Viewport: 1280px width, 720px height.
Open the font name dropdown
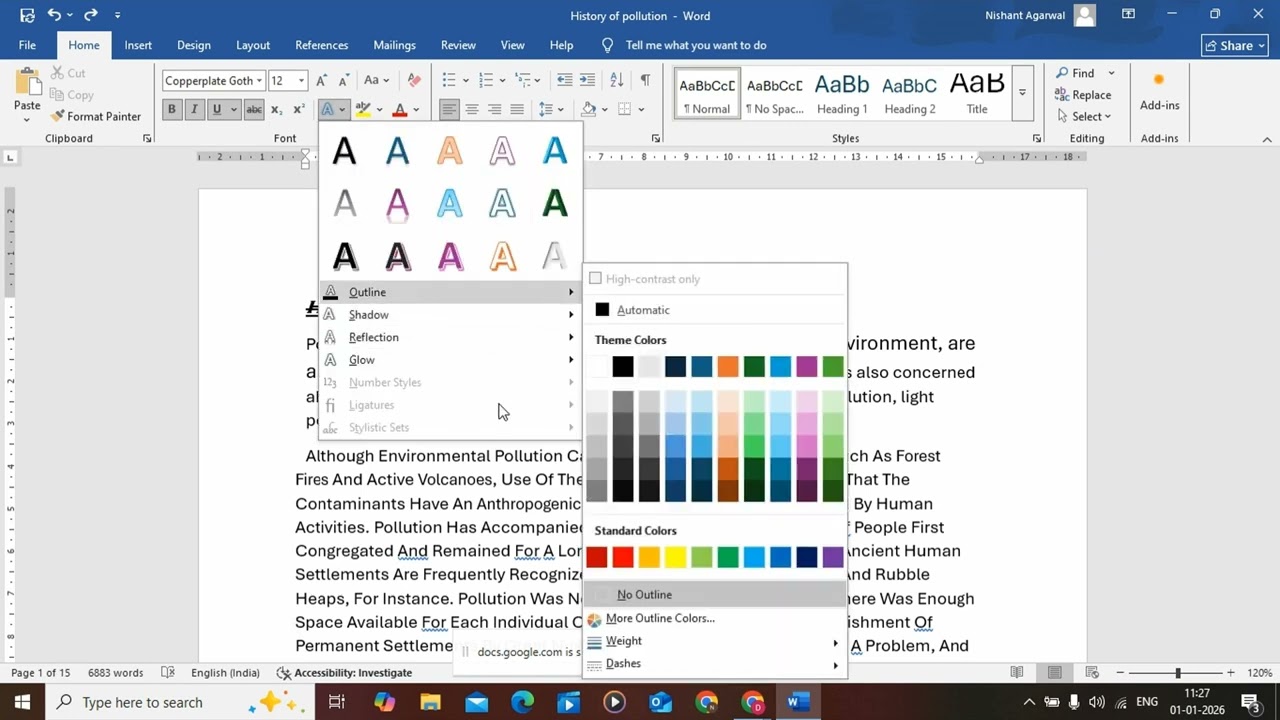tap(259, 81)
